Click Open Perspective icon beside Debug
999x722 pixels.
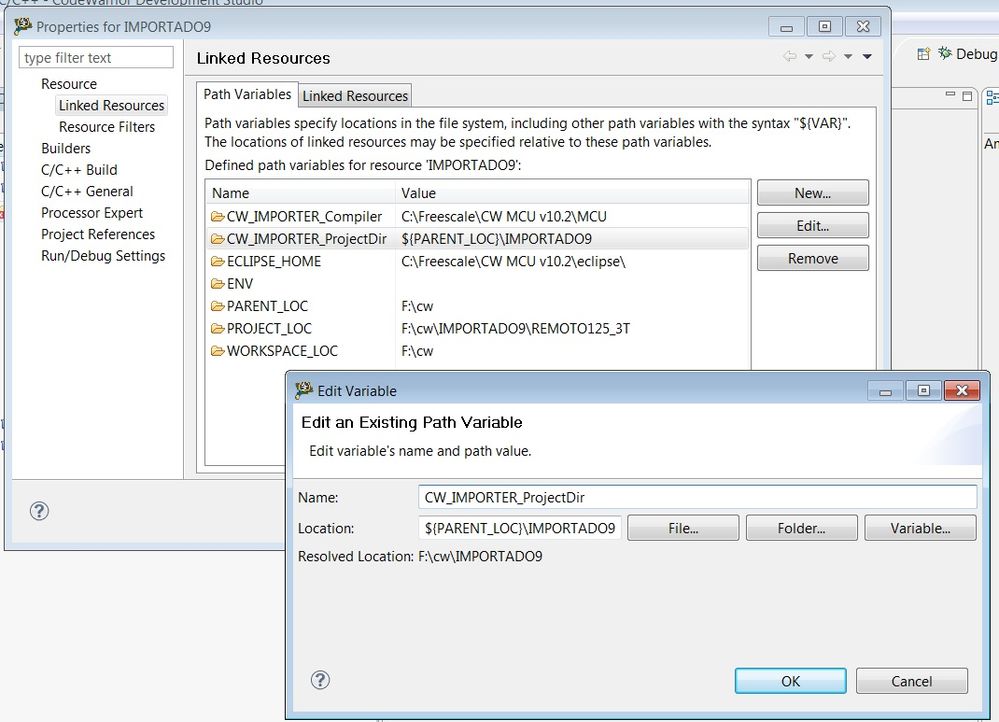click(923, 54)
